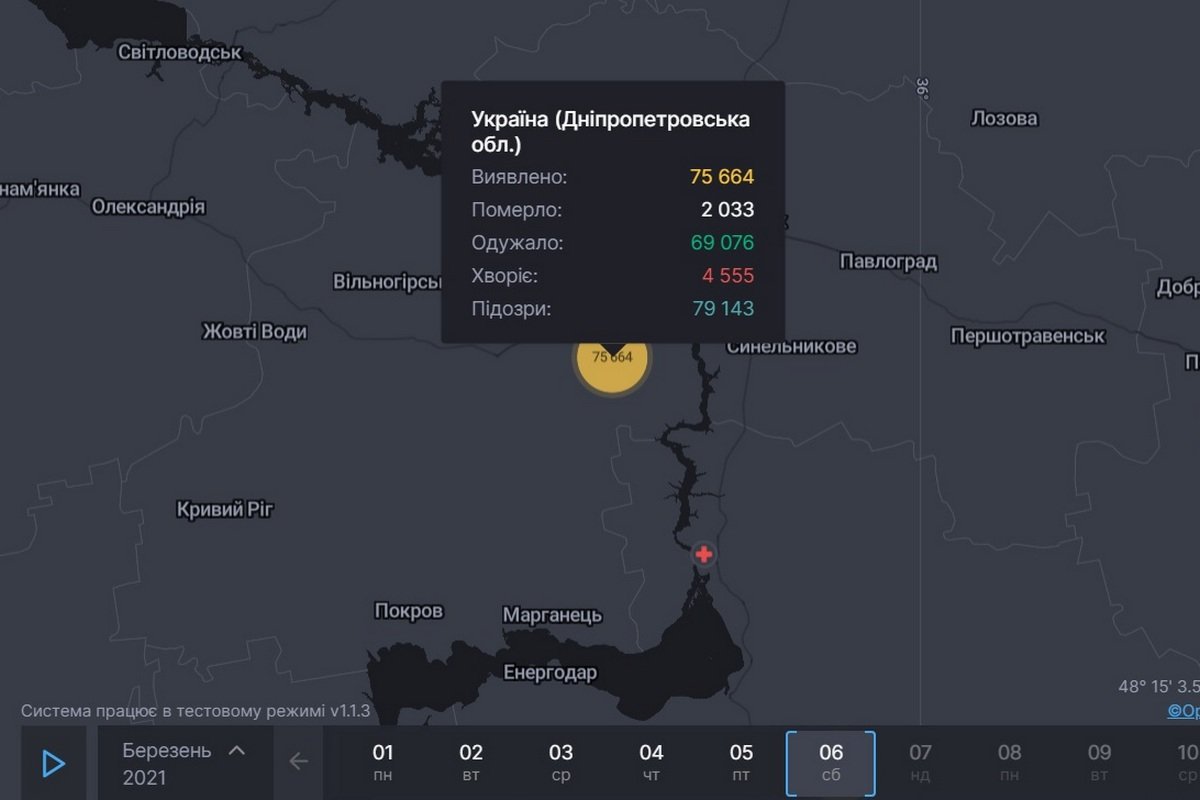The image size is (1200, 800).
Task: Click the highlighted date 06 сб
Action: click(x=830, y=762)
